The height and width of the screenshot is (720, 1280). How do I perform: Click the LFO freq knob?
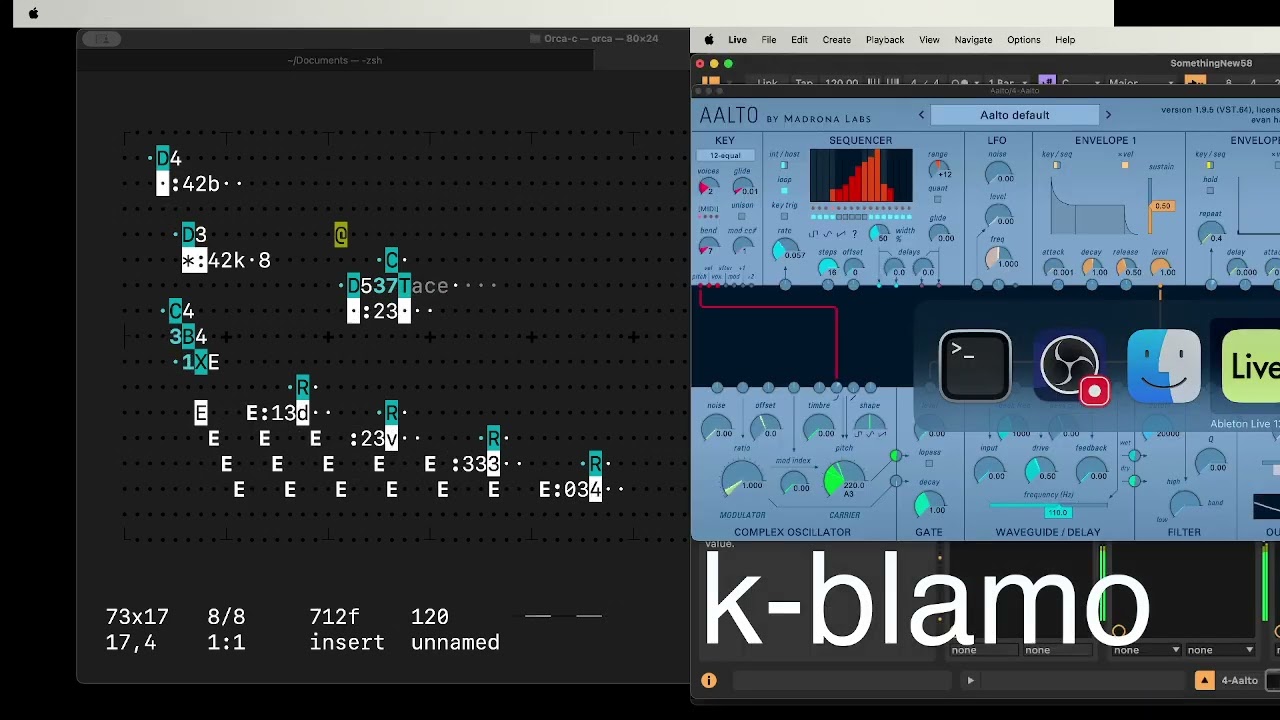[x=997, y=258]
